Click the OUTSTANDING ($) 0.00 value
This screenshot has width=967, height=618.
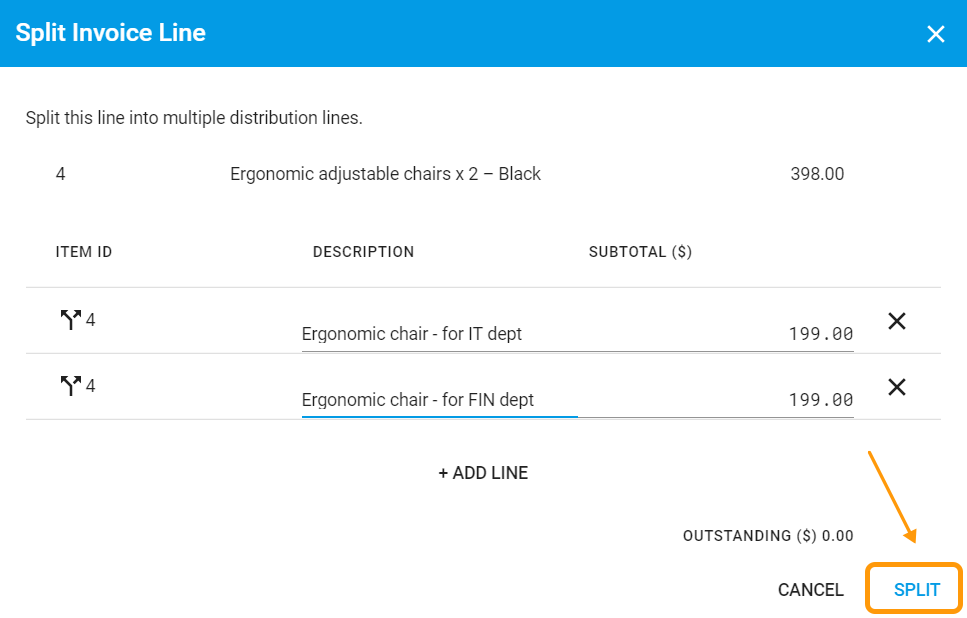click(768, 535)
